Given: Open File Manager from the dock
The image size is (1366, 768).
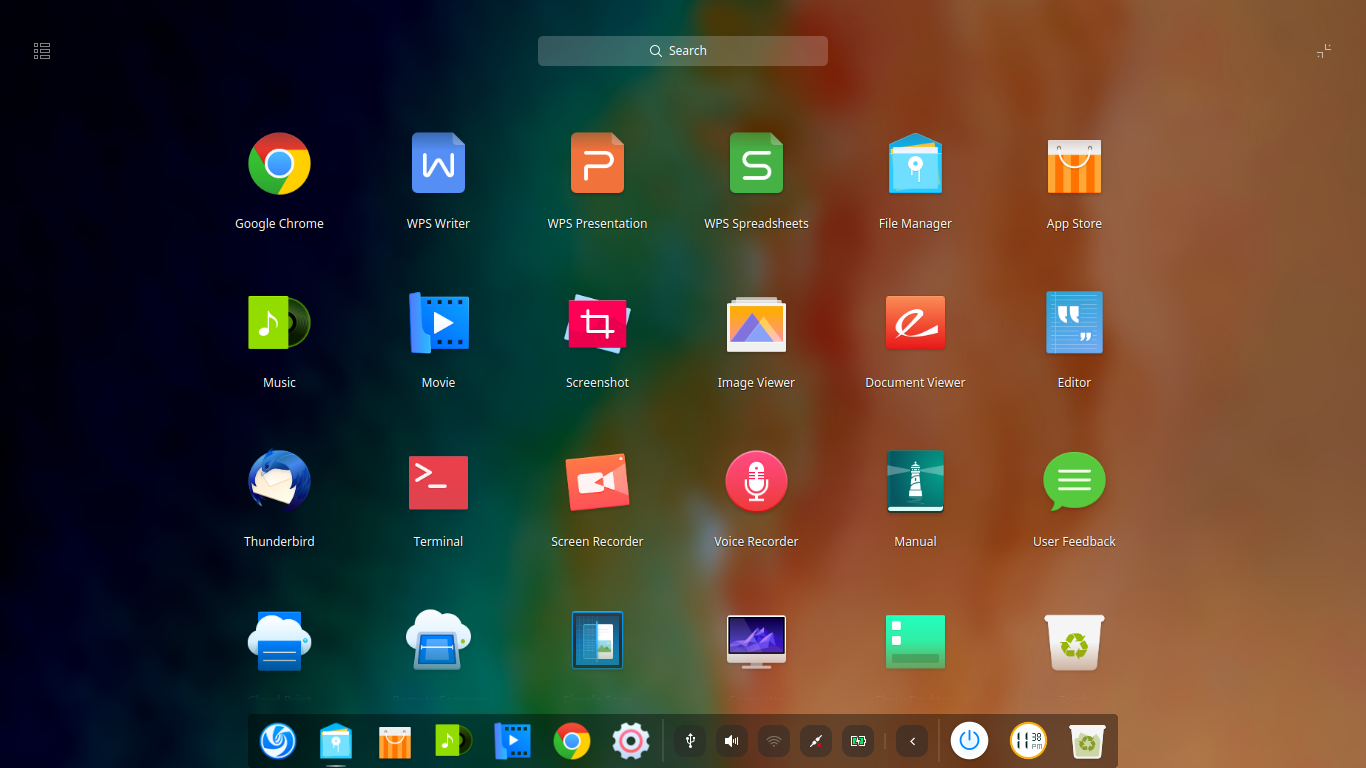Looking at the screenshot, I should pyautogui.click(x=336, y=741).
